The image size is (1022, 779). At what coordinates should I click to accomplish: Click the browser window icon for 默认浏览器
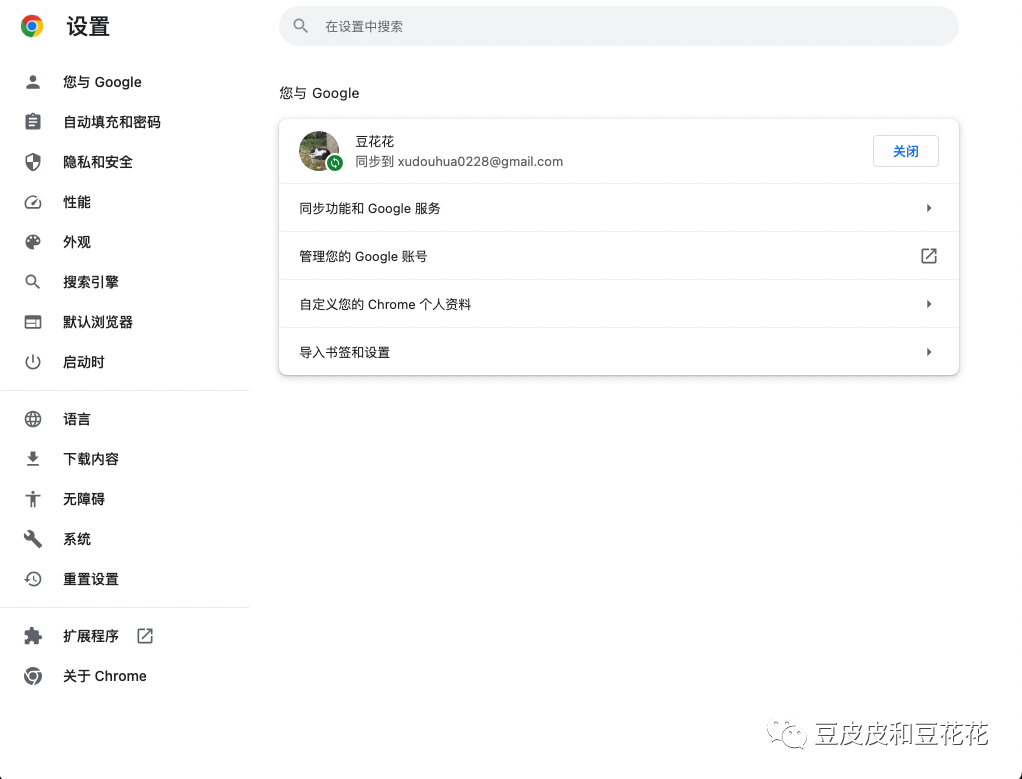tap(33, 322)
